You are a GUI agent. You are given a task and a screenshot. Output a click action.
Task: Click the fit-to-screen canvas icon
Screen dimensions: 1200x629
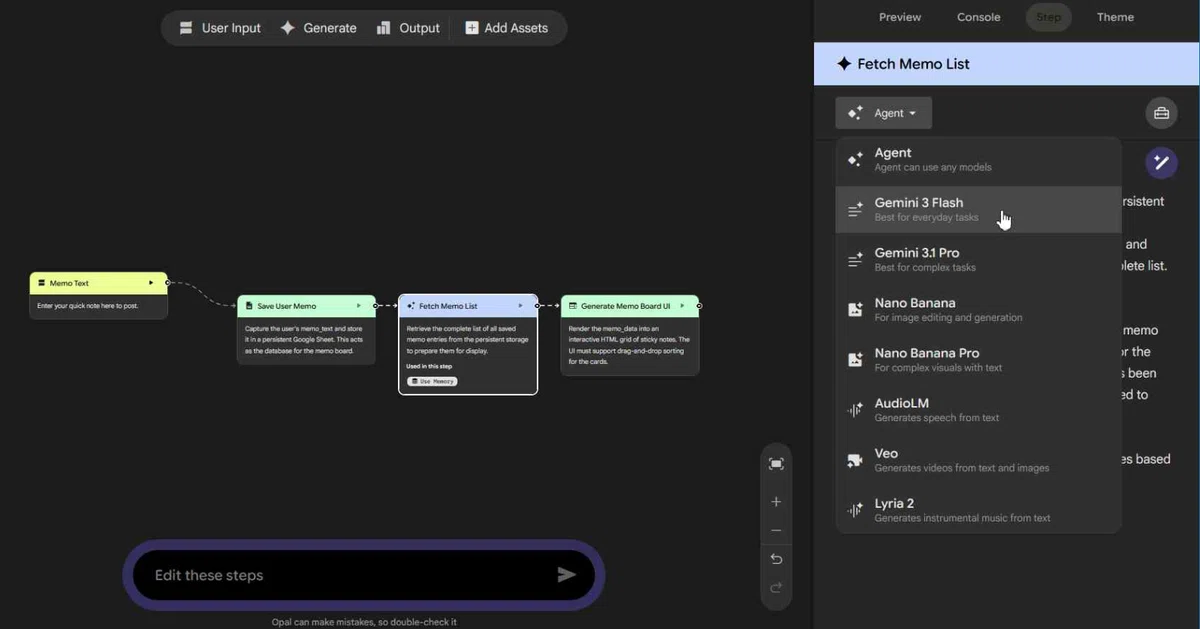click(776, 464)
